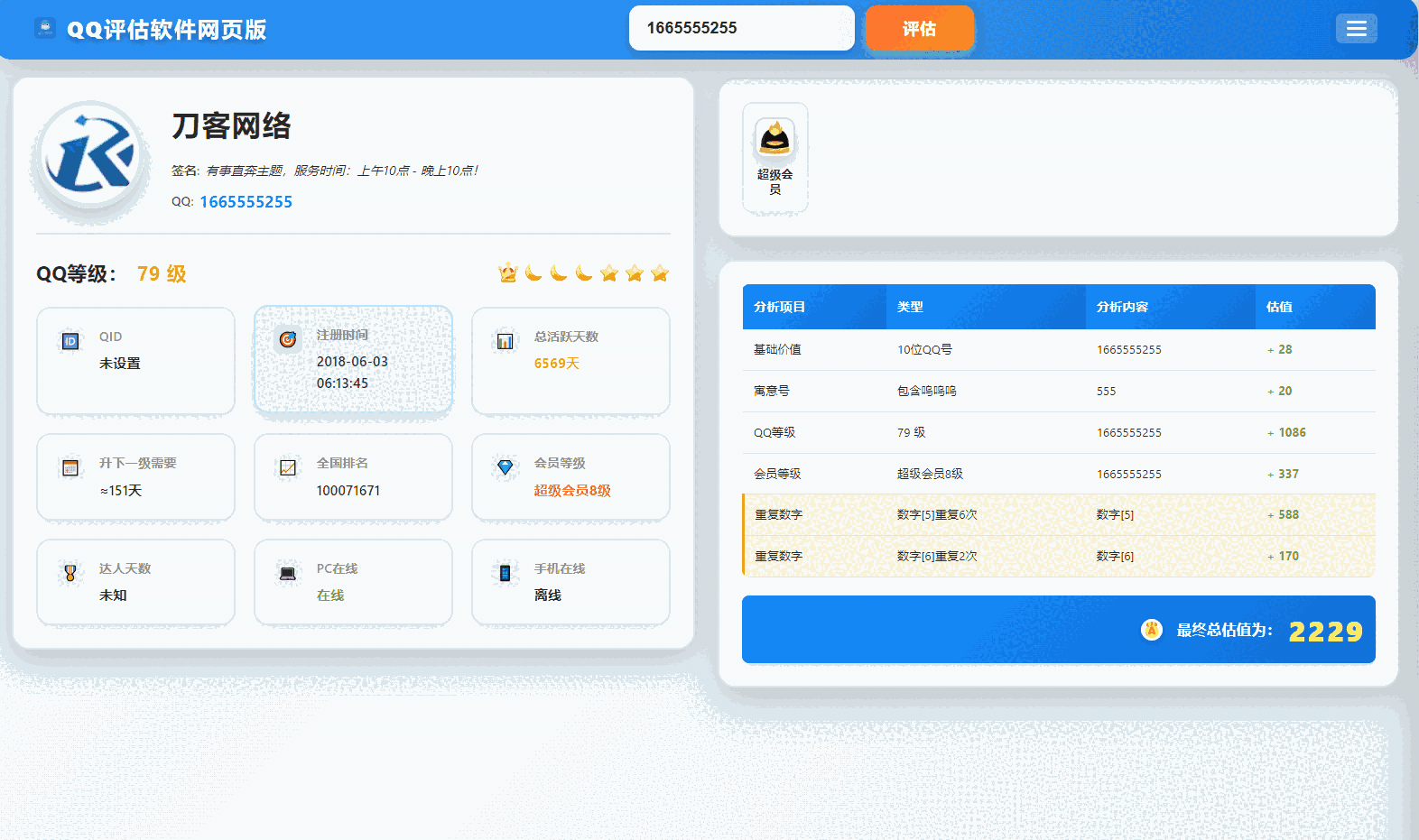
Task: Click the 100071671 national ranking value
Action: pos(348,491)
